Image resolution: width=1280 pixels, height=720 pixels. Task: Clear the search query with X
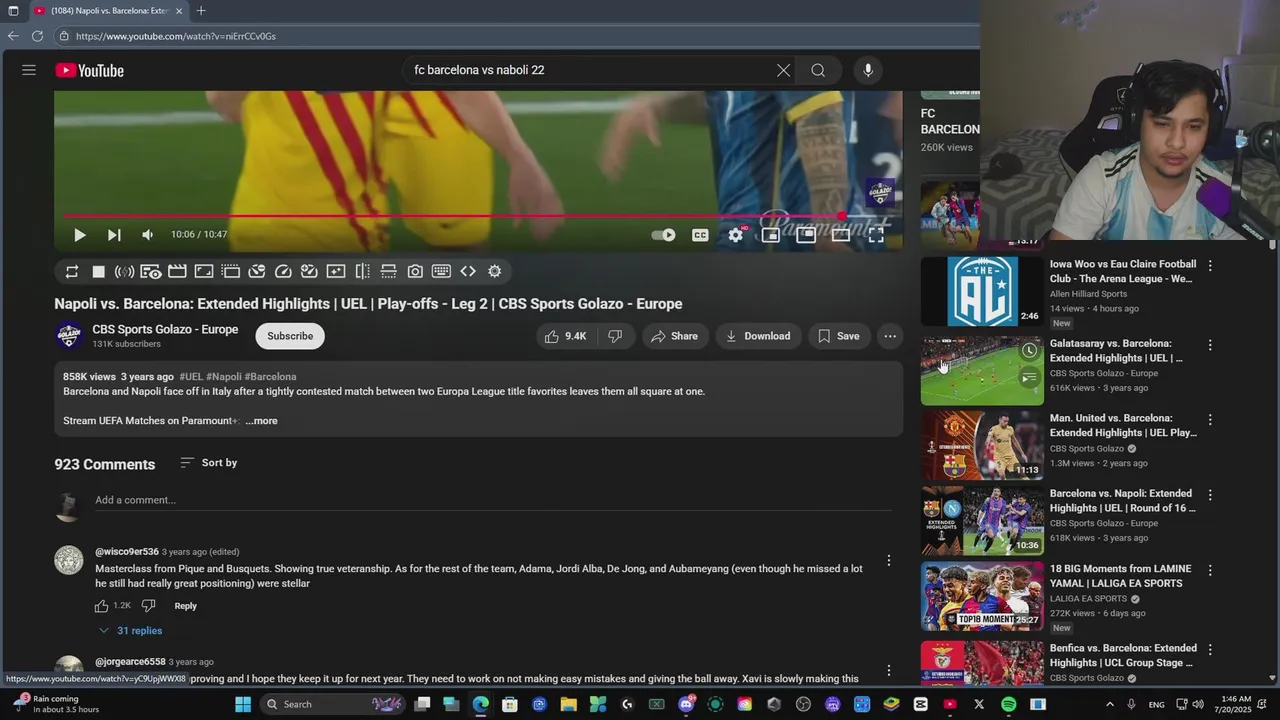(x=783, y=70)
